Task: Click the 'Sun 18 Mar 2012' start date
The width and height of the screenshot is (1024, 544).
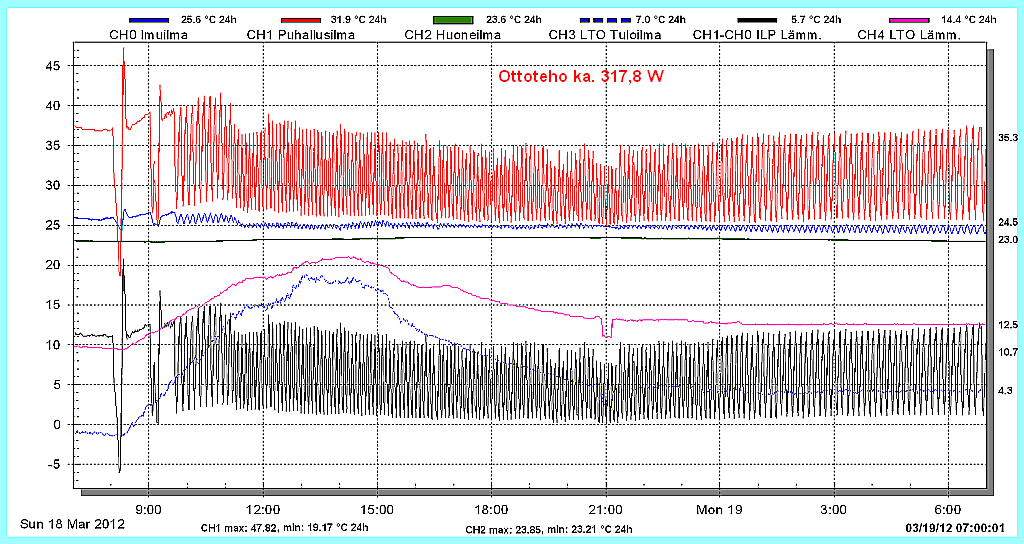Action: coord(72,524)
